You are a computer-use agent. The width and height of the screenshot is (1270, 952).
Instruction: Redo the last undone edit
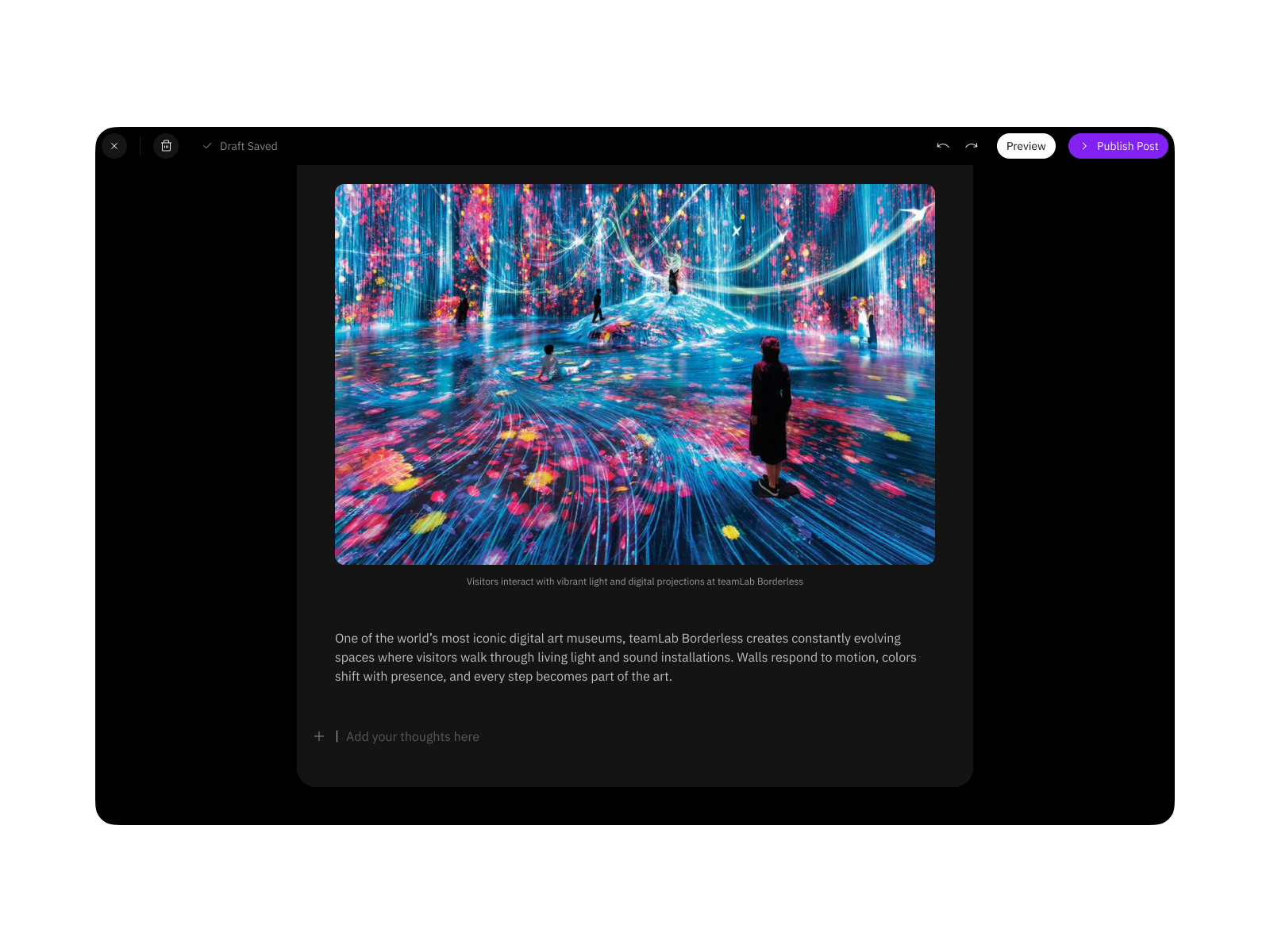click(x=972, y=146)
